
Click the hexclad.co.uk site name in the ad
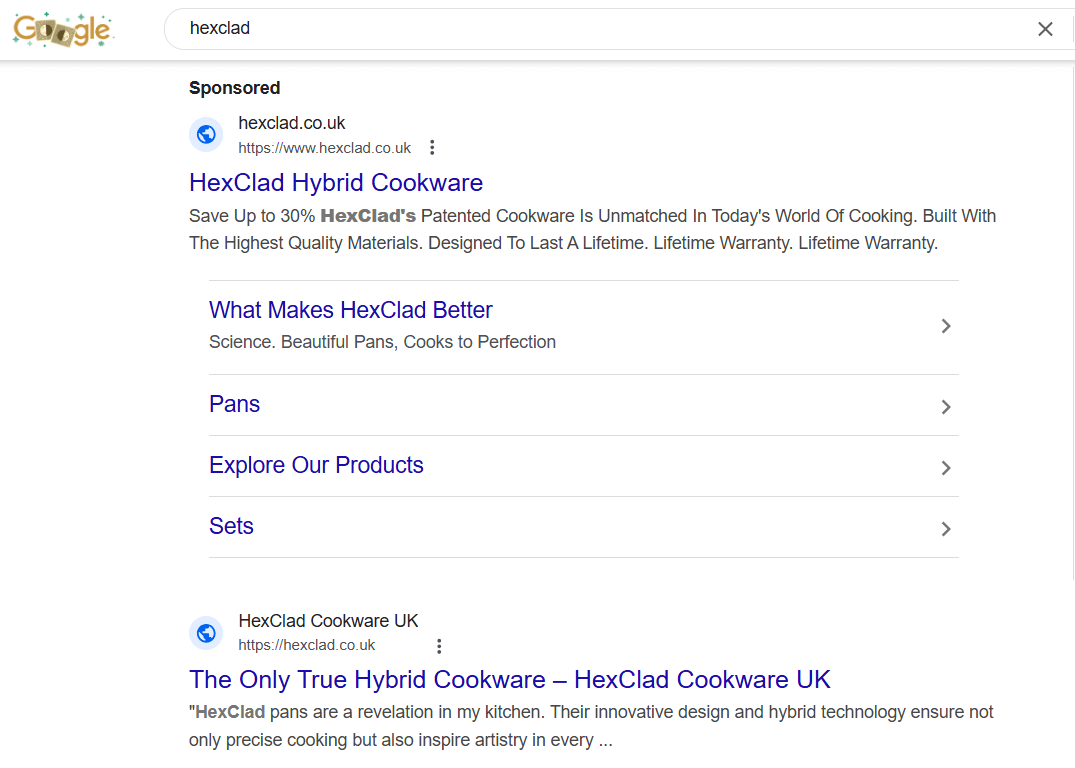click(291, 123)
